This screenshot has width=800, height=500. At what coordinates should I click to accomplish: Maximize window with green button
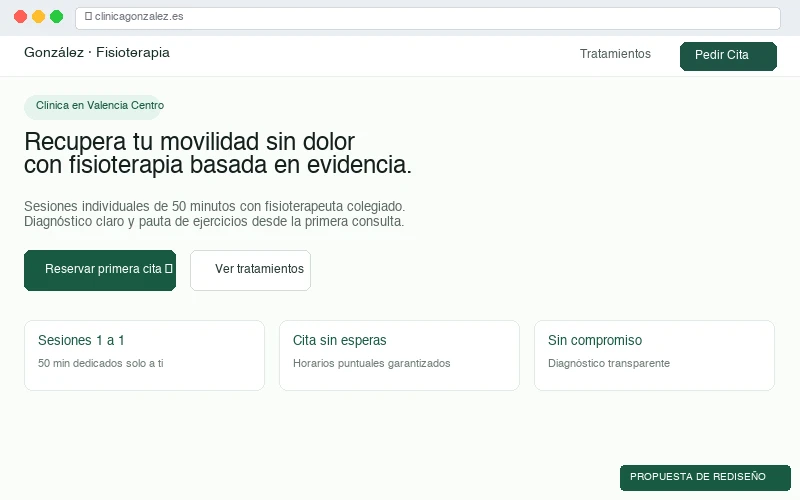click(57, 17)
